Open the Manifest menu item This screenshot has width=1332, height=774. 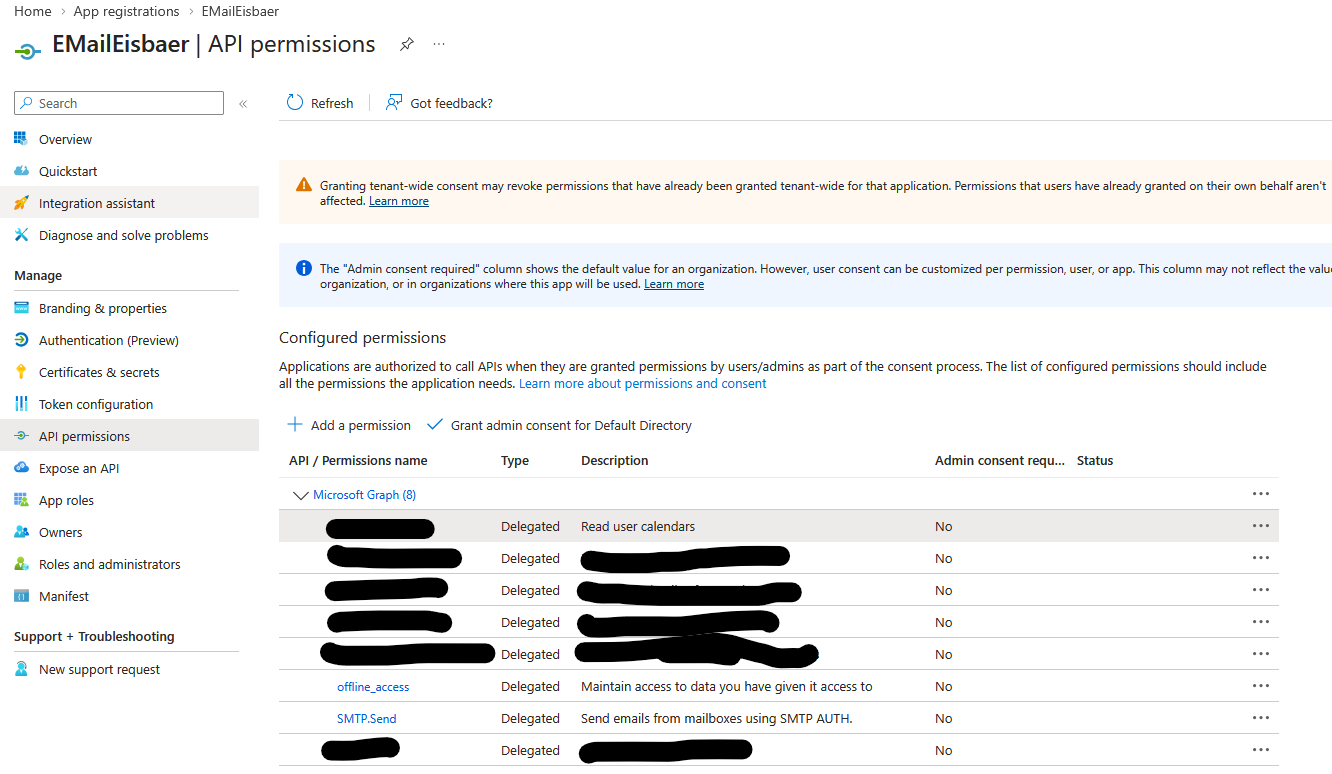coord(129,596)
